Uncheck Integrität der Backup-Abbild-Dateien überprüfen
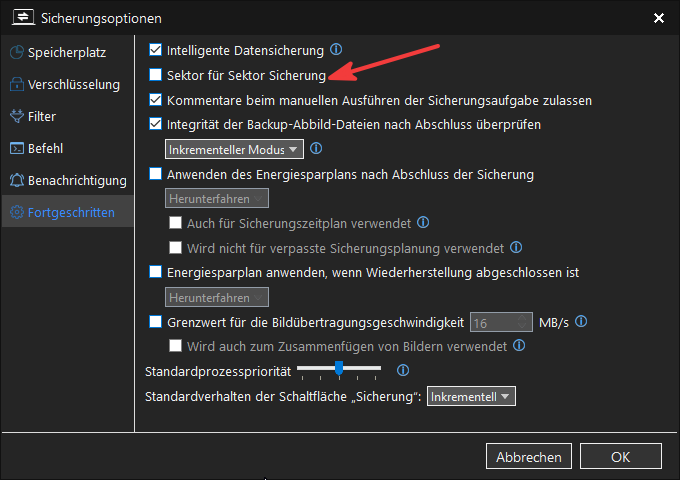This screenshot has height=480, width=680. (x=155, y=124)
